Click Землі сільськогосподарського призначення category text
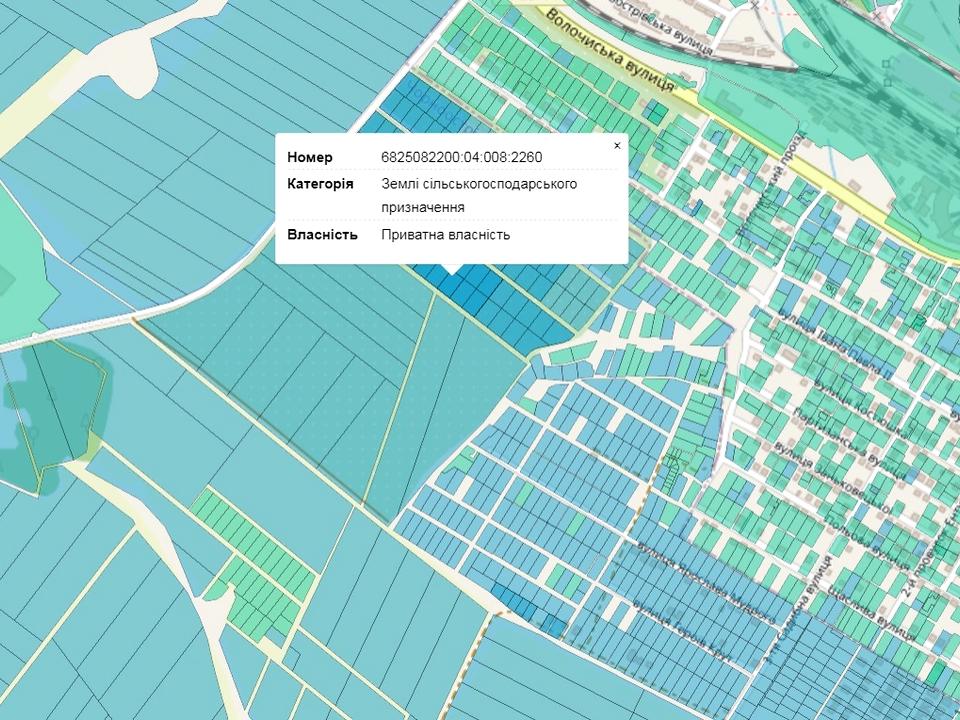This screenshot has height=720, width=960. coord(479,195)
